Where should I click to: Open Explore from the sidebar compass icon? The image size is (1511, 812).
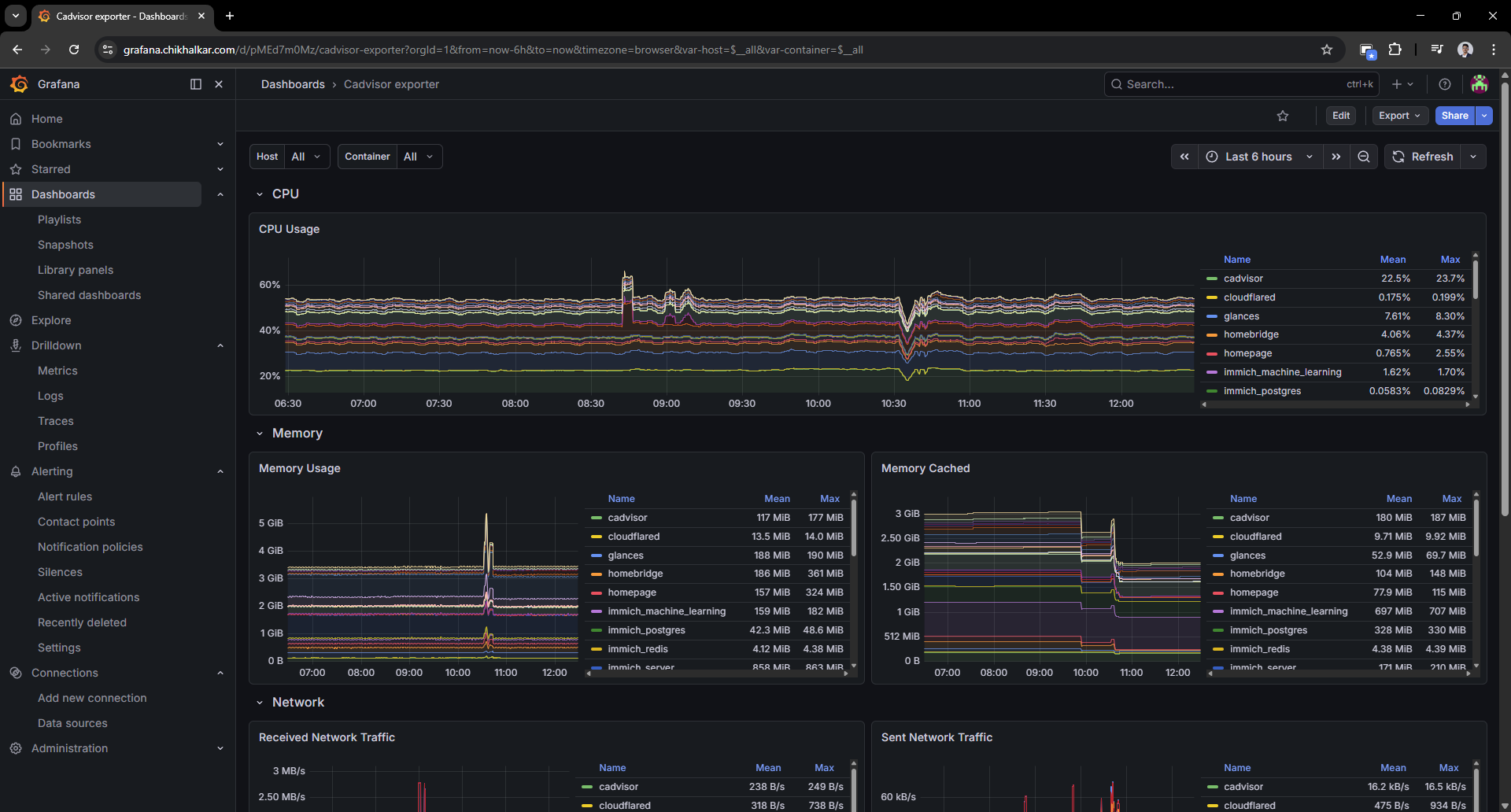[x=16, y=320]
